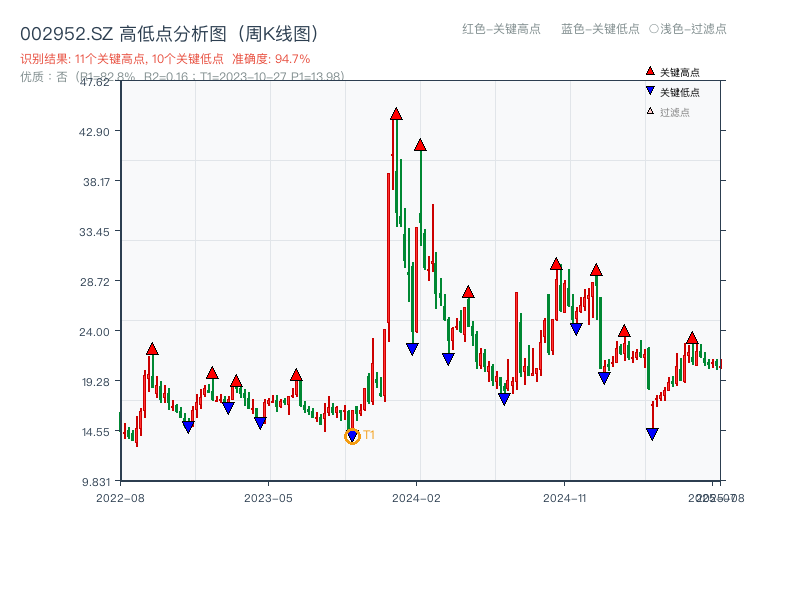Click the blue low marker right after the 44 peak
Viewport: 800px width, 600px height.
click(x=412, y=349)
